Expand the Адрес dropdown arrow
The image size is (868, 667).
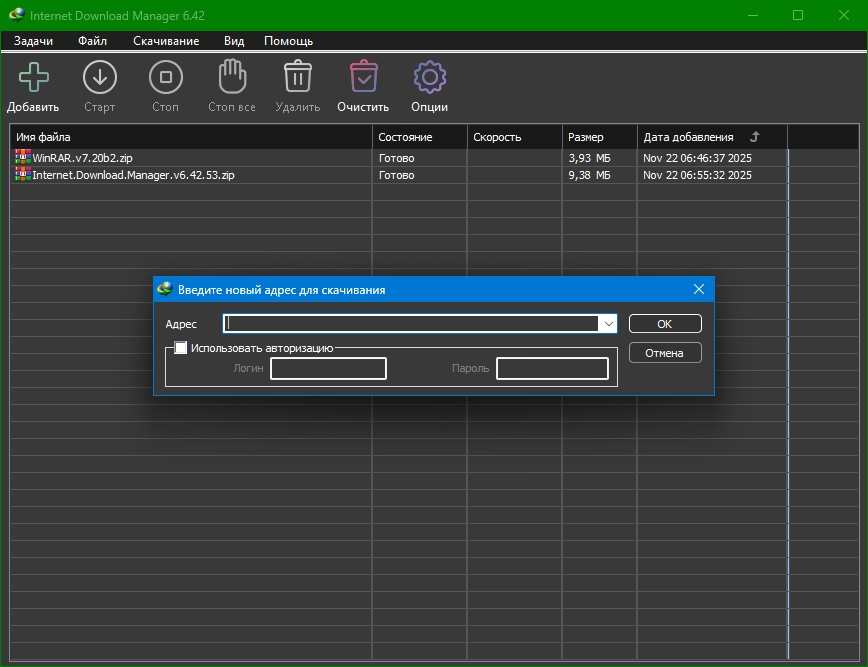[607, 324]
